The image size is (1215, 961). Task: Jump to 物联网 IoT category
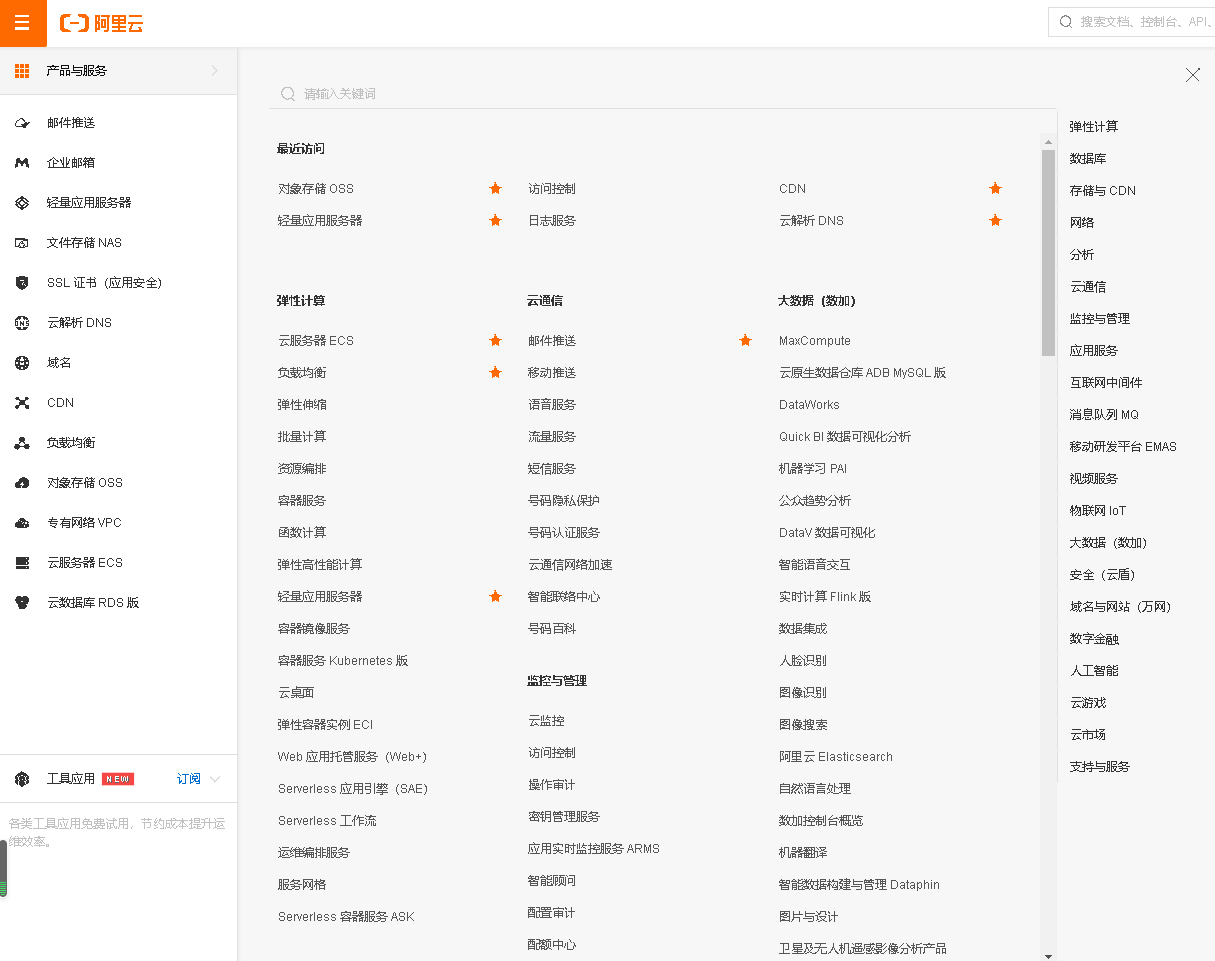[1098, 511]
